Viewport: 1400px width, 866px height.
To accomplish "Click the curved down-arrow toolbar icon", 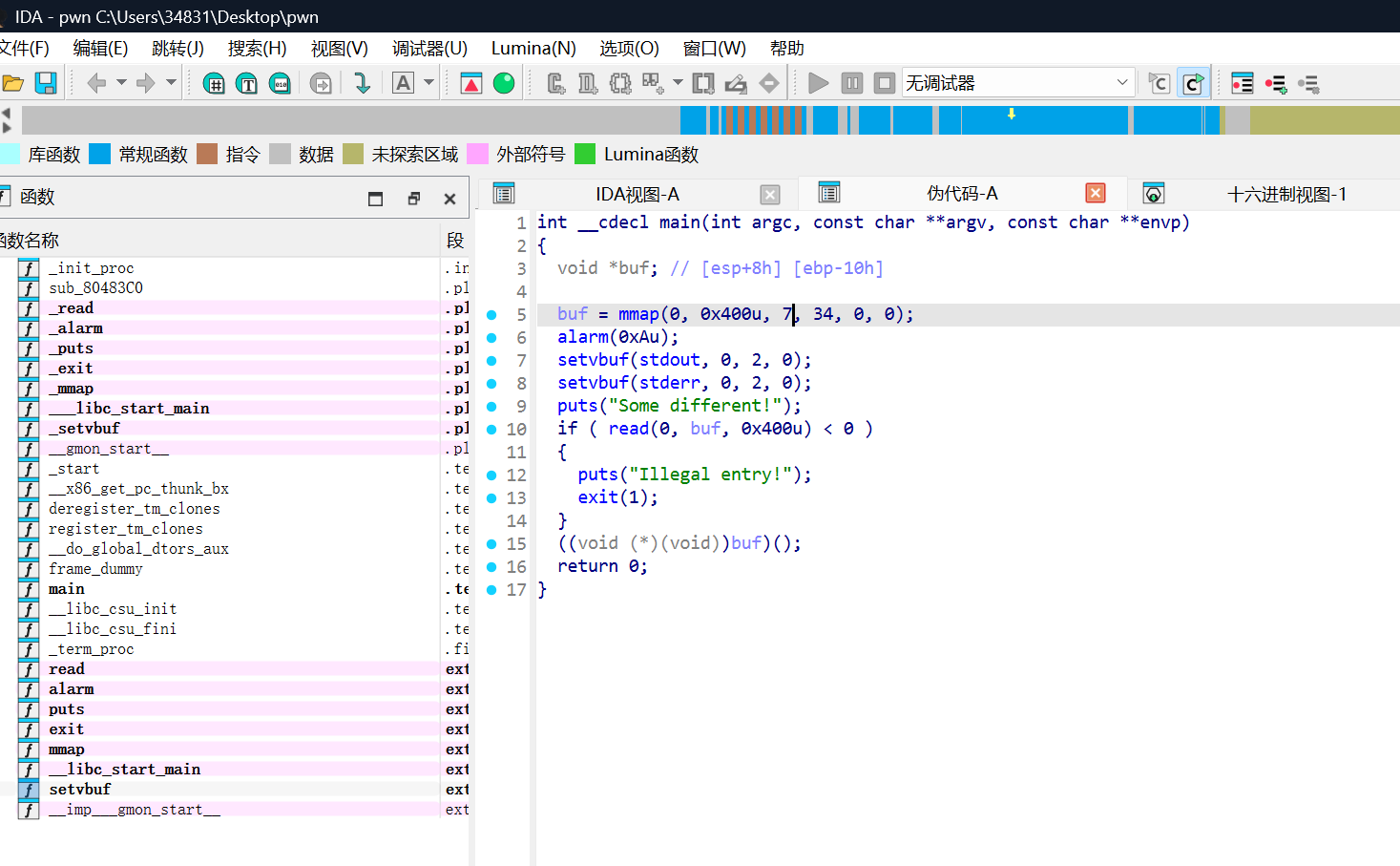I will click(x=362, y=84).
